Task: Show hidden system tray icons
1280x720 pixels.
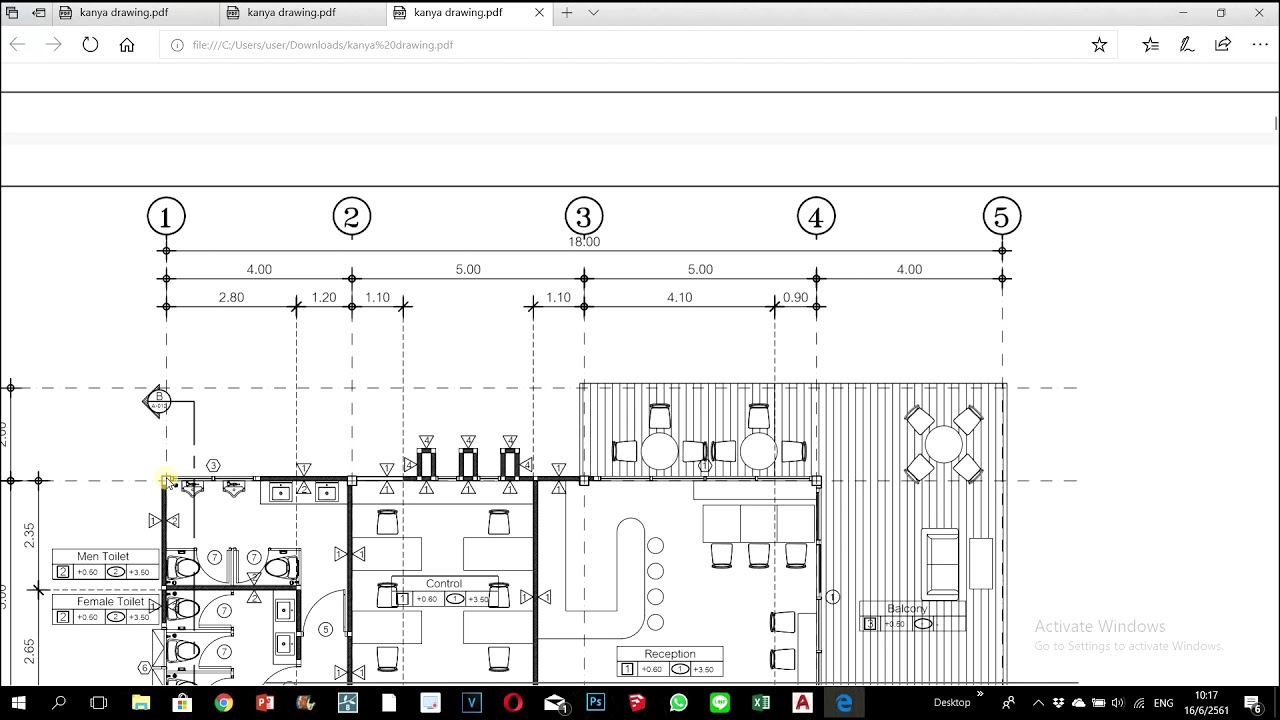Action: click(x=1037, y=703)
